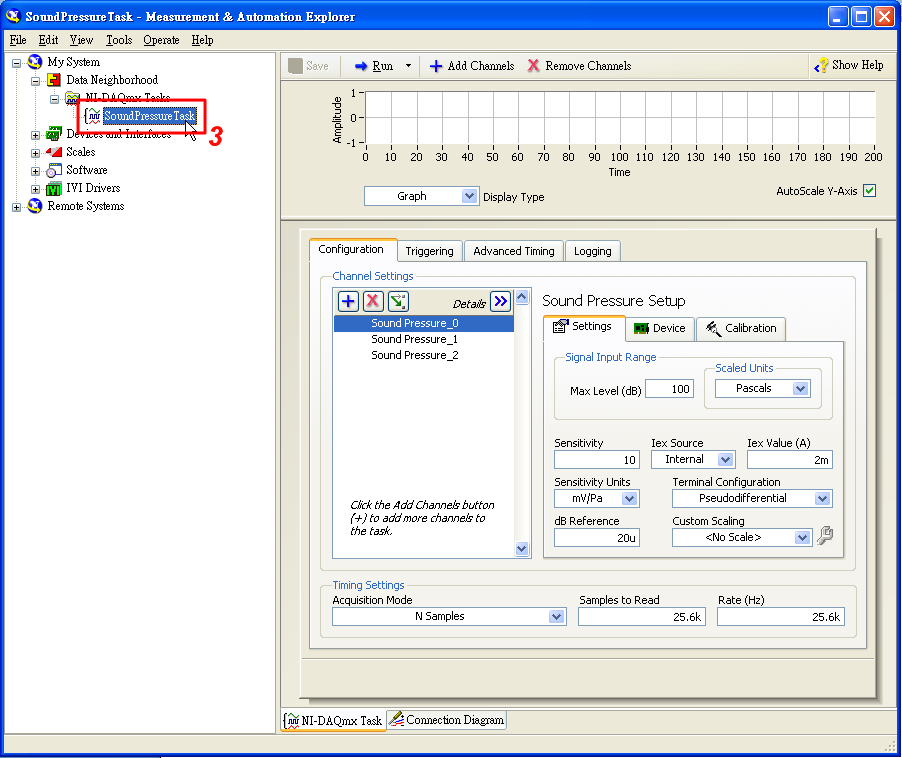Screen dimensions: 902x758
Task: Expand the IVI Drivers tree node
Action: pyautogui.click(x=36, y=189)
